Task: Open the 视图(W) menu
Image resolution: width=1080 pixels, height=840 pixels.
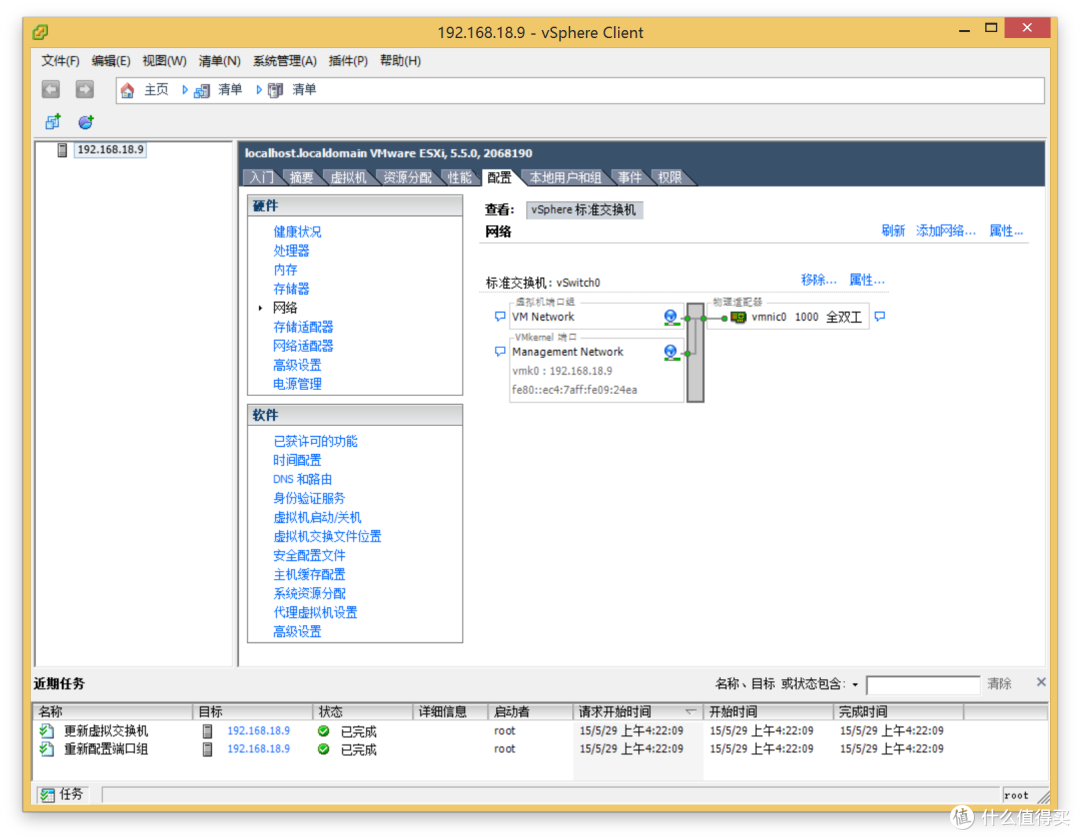Action: point(164,61)
